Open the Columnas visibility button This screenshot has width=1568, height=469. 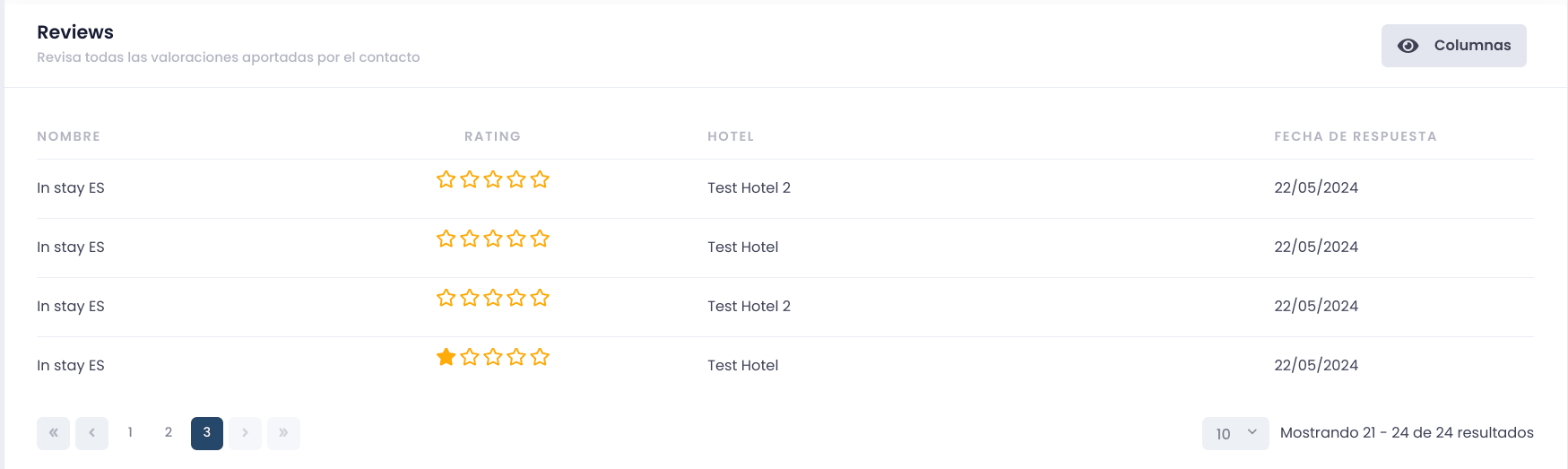pyautogui.click(x=1453, y=46)
